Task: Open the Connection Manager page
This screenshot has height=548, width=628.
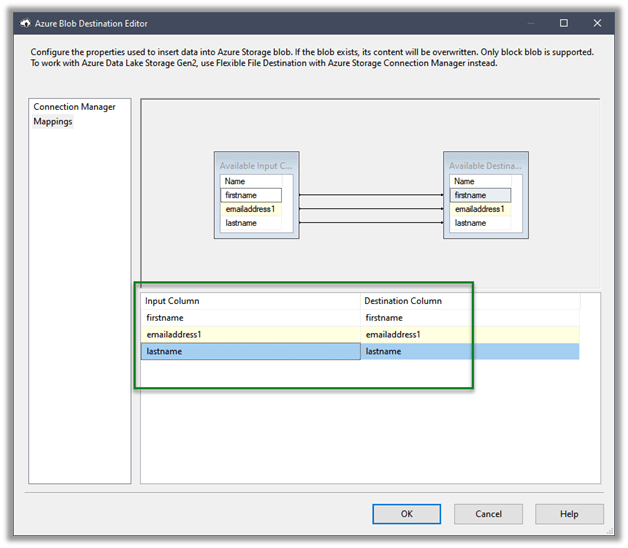Action: pyautogui.click(x=74, y=107)
